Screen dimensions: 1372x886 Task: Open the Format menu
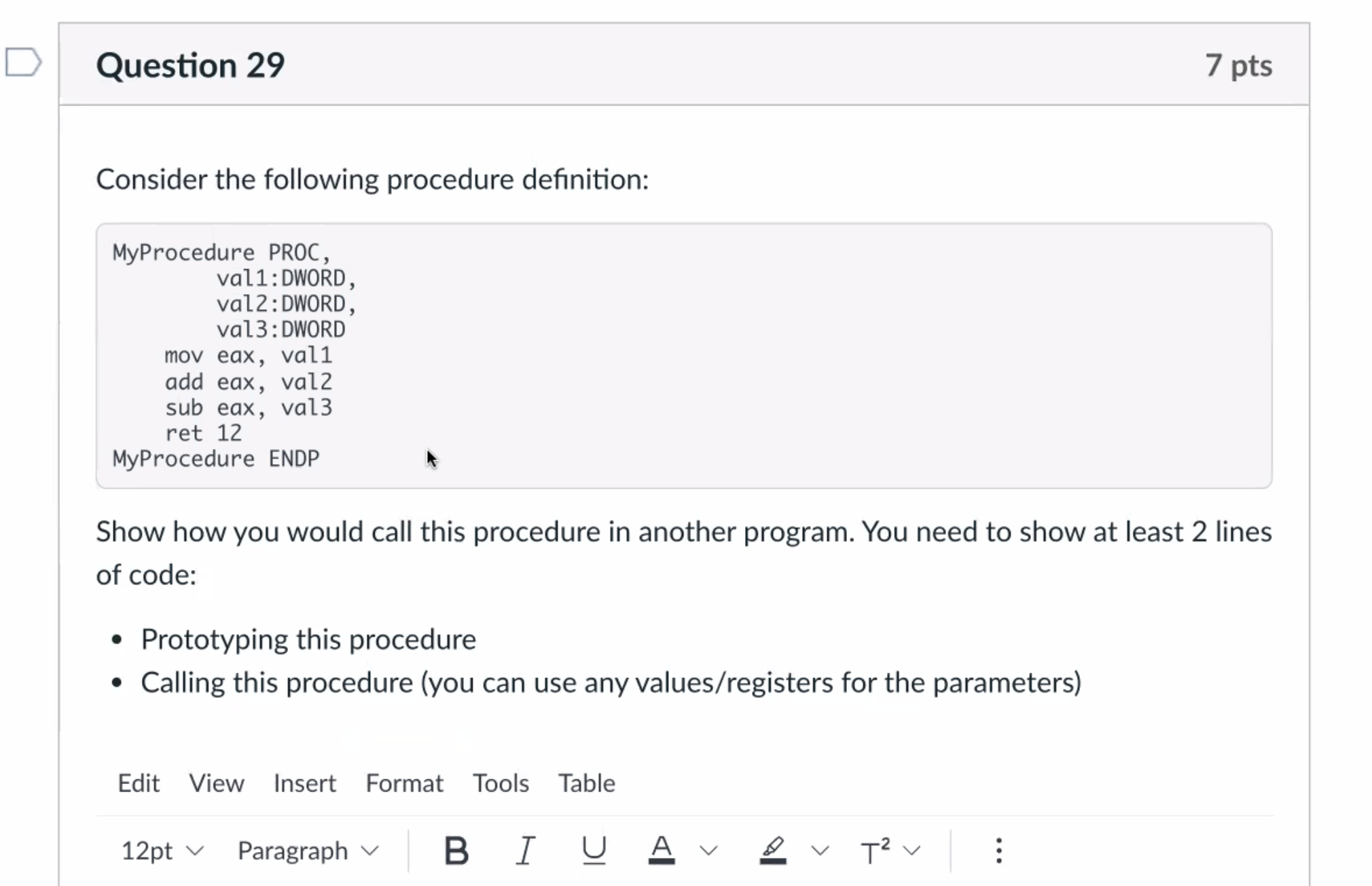click(x=404, y=783)
